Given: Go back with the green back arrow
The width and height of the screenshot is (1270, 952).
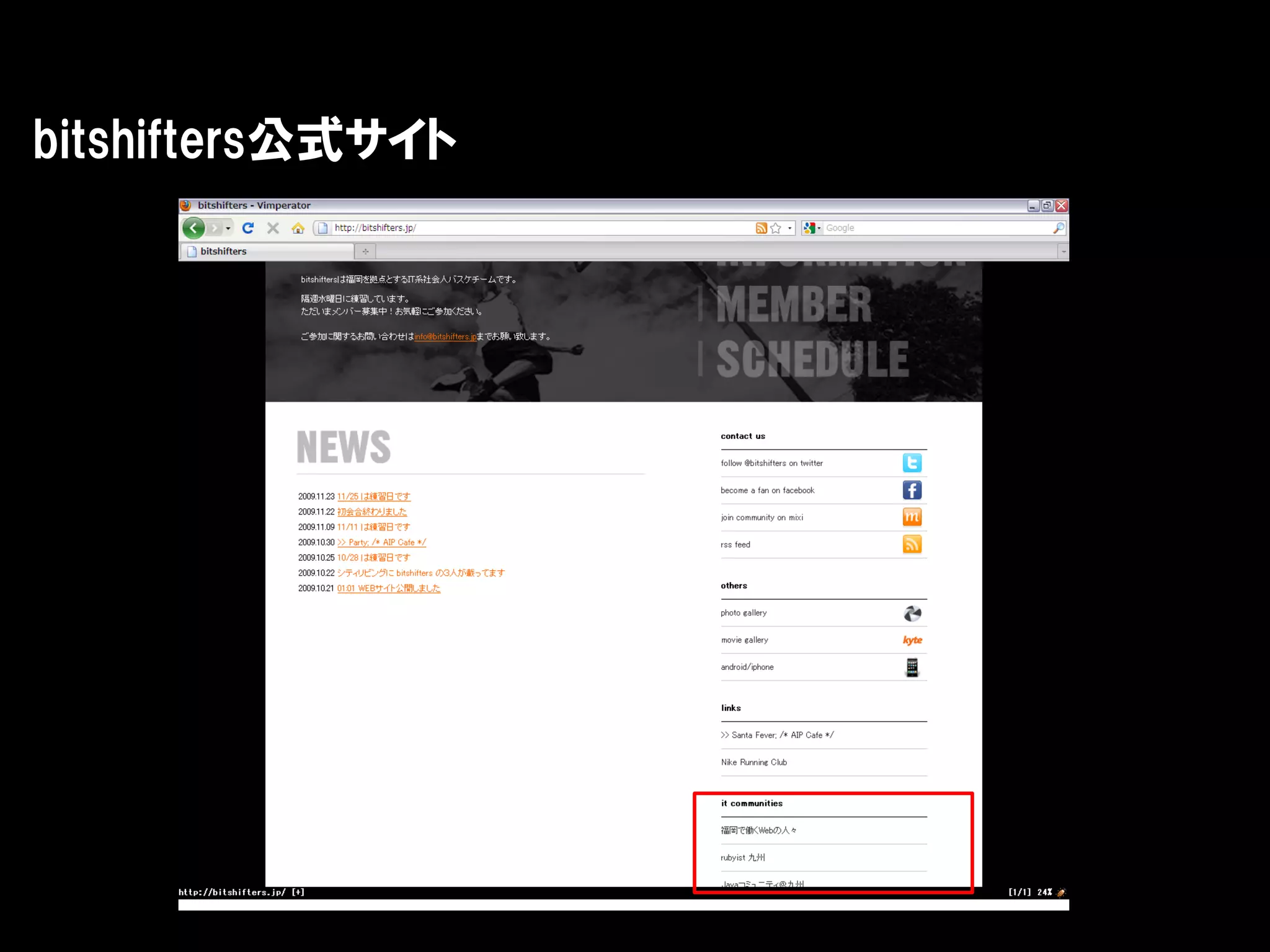Looking at the screenshot, I should [193, 228].
